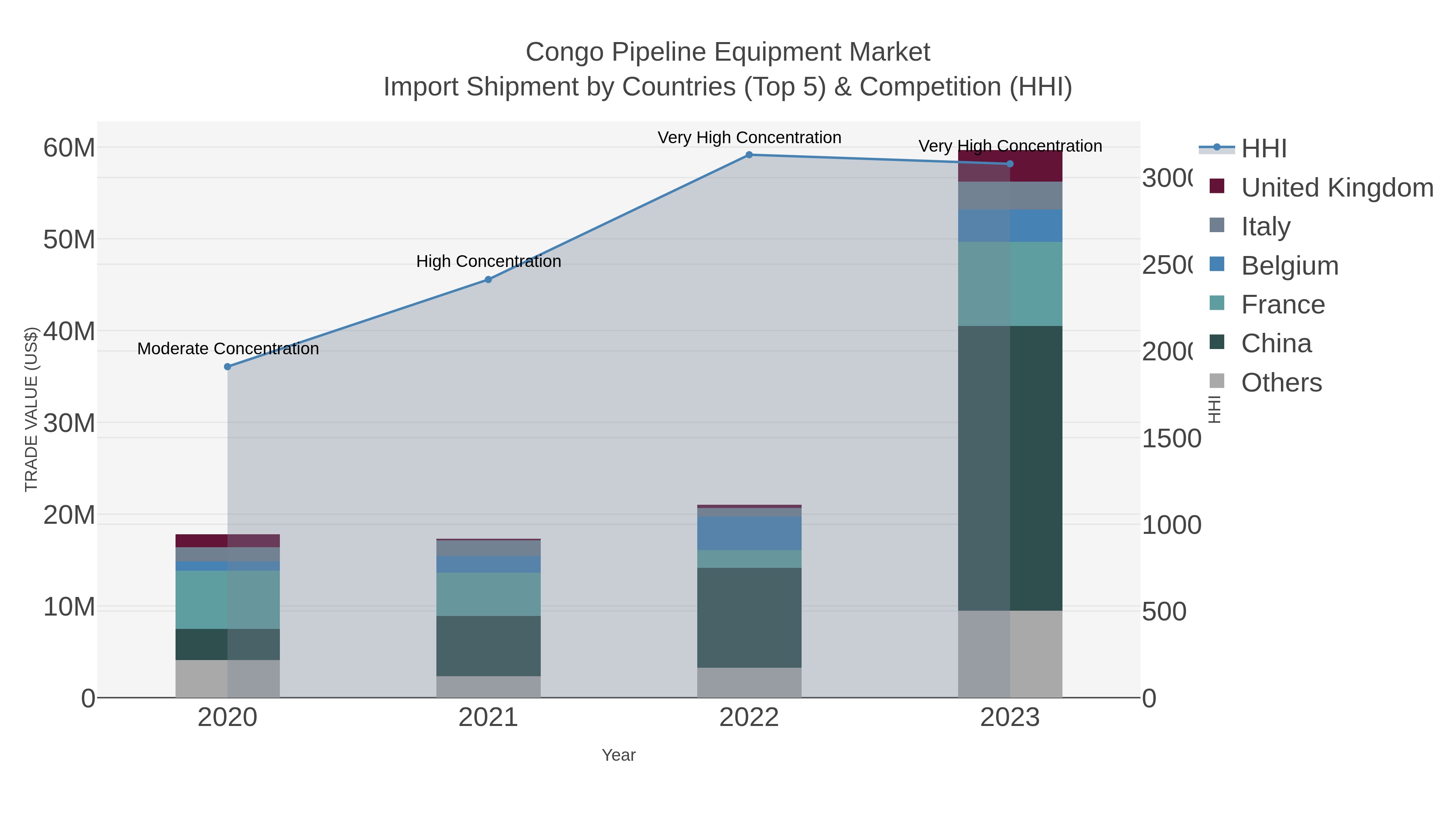Screen dimensions: 1456x819
Task: Toggle China legend entry
Action: (x=1260, y=344)
